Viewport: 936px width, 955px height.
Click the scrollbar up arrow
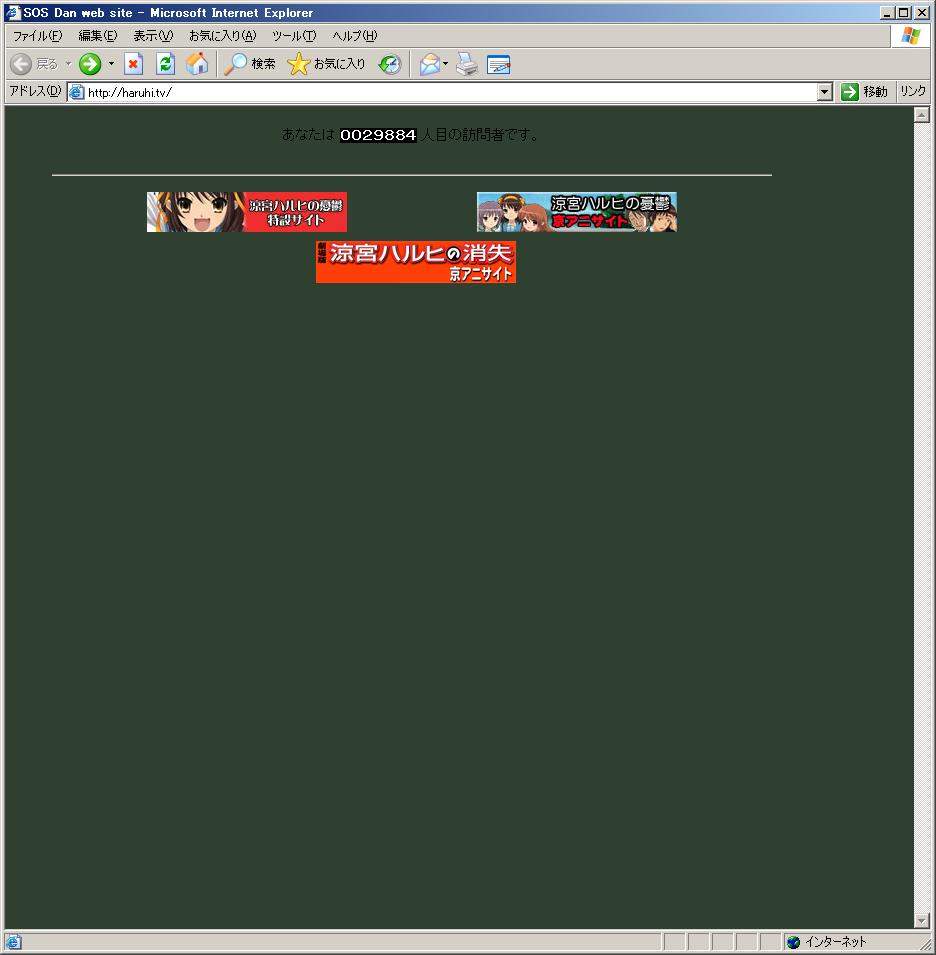[x=921, y=114]
